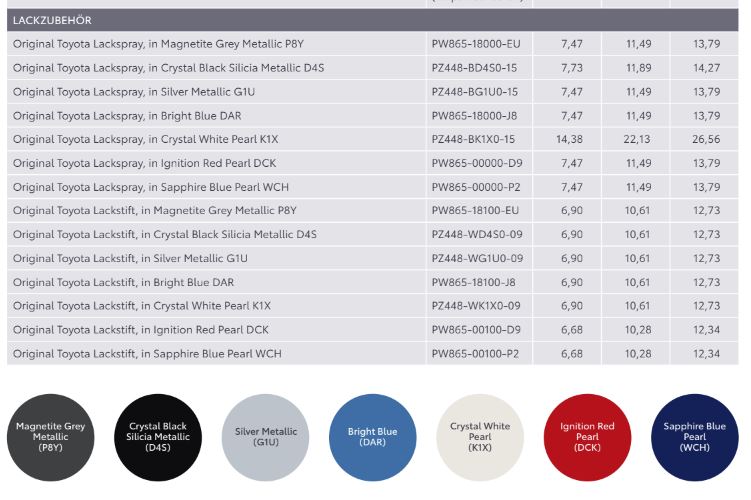Select the Lackstift Silver Metallic G1U row
The image size is (751, 500).
130,258
